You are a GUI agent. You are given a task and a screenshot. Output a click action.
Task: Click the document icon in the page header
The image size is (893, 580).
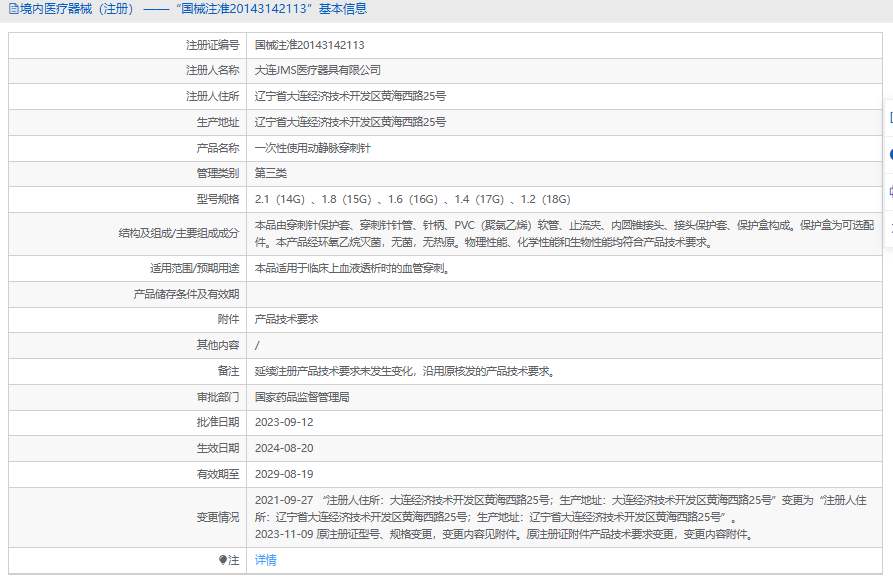14,9
